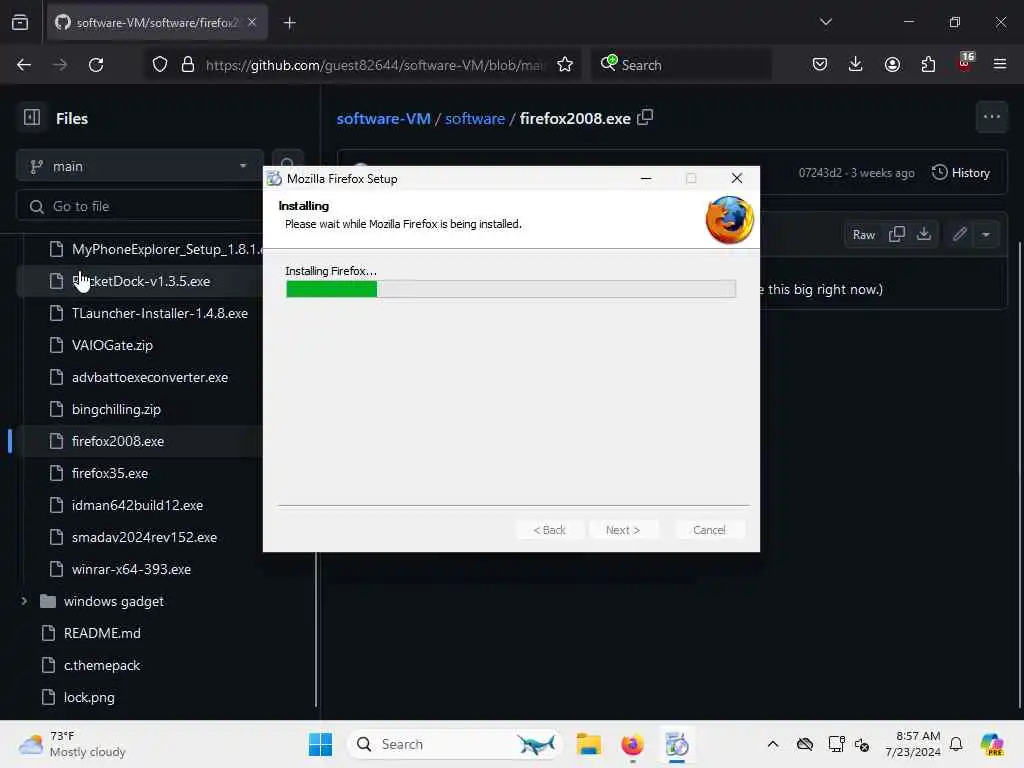Select the software-VM/software/firefox2 tab
This screenshot has width=1024, height=768.
157,23
